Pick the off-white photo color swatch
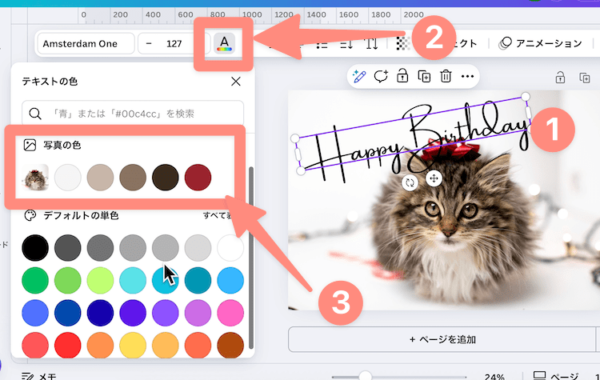 click(x=68, y=178)
